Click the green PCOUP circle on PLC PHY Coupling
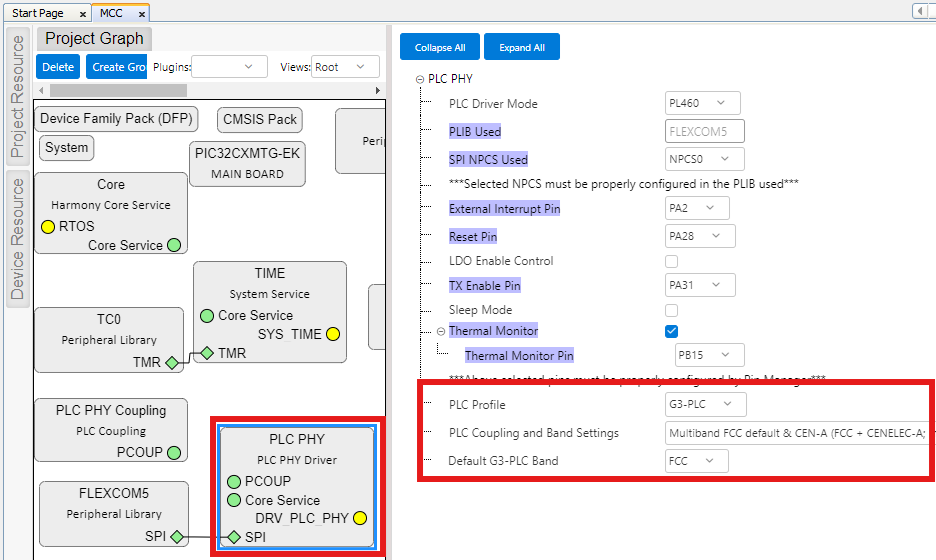The width and height of the screenshot is (936, 560). pos(174,453)
